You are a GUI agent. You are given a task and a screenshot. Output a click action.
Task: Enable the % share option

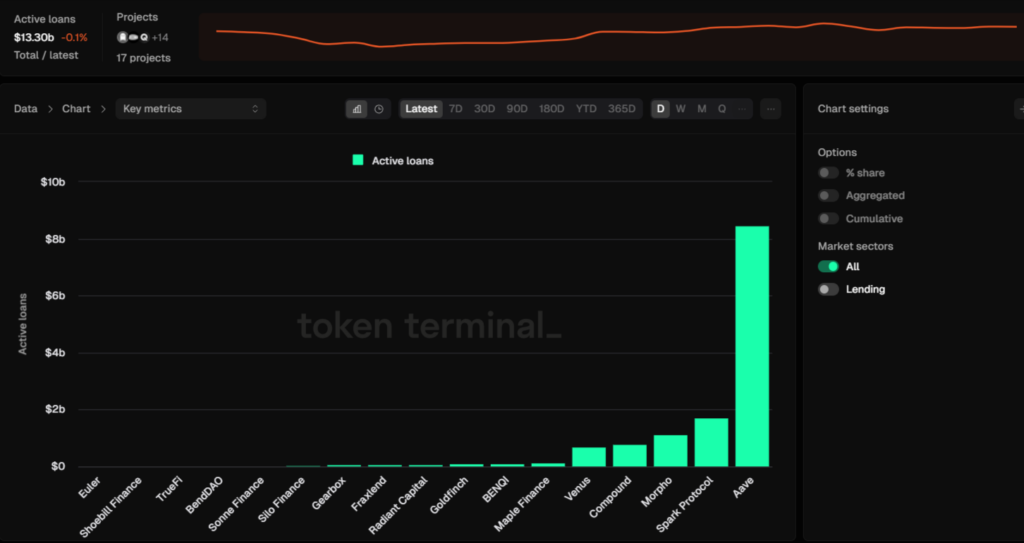(828, 173)
